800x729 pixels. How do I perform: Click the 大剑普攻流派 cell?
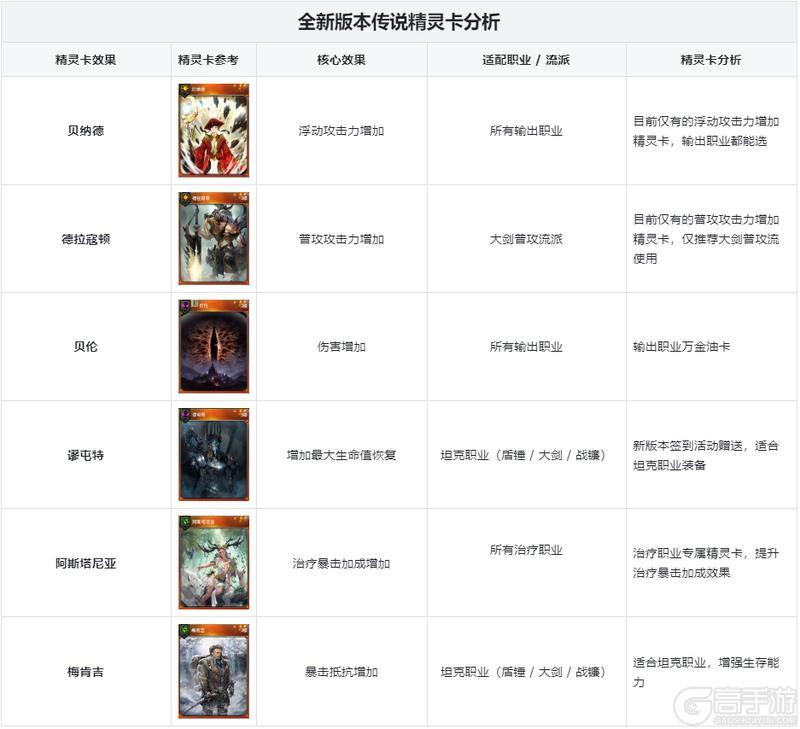click(526, 239)
